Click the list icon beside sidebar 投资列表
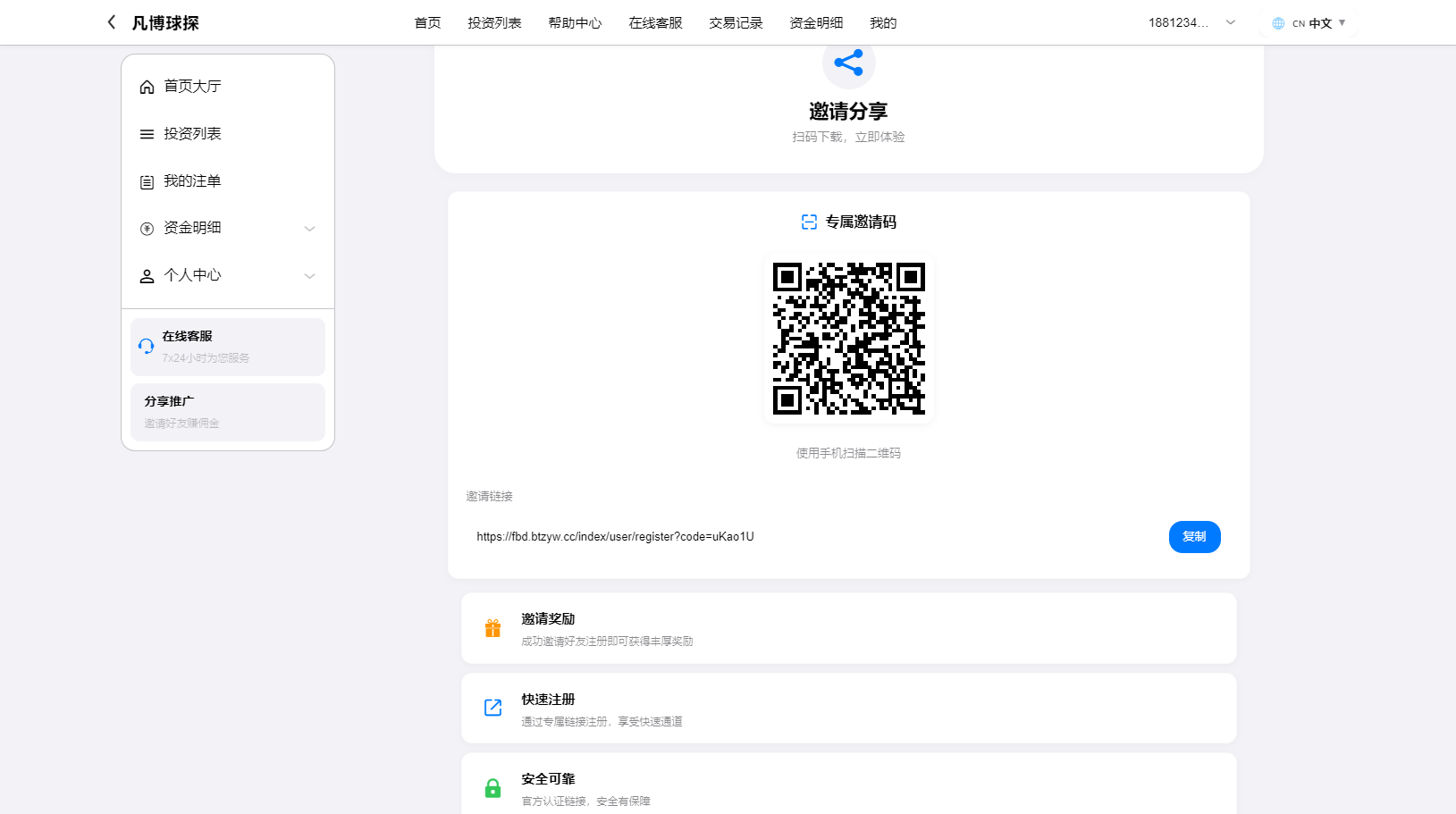Screen dimensions: 1456x814 click(x=147, y=134)
